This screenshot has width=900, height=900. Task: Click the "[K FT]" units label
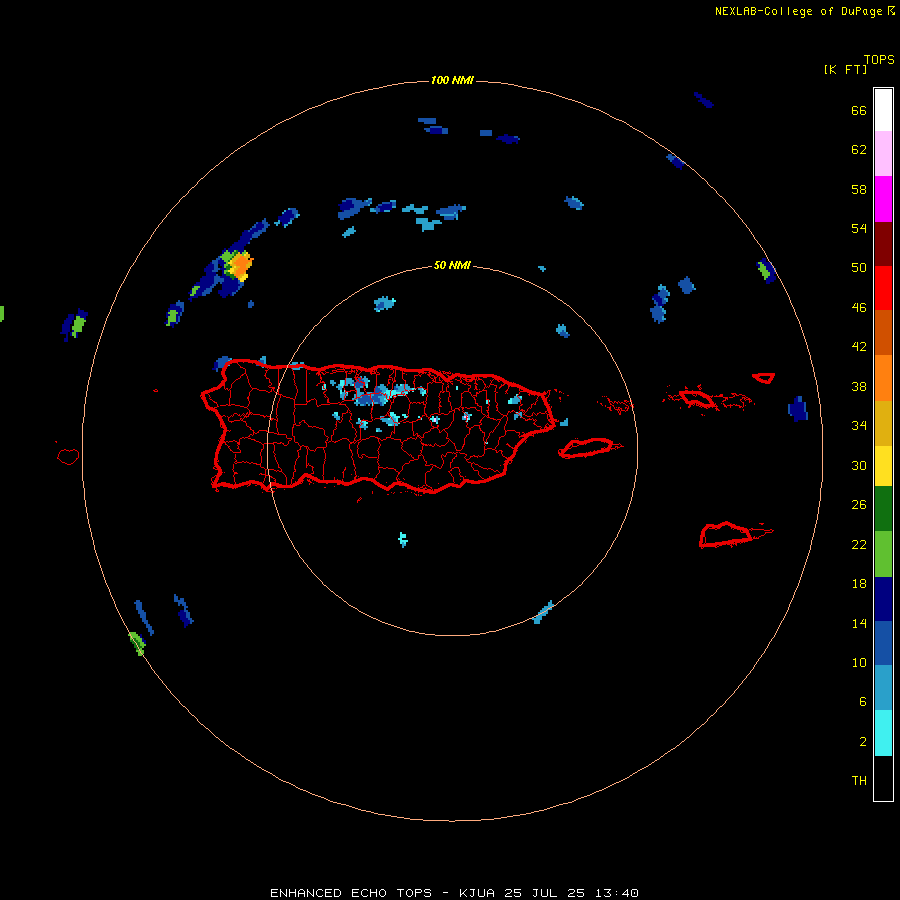(x=845, y=69)
